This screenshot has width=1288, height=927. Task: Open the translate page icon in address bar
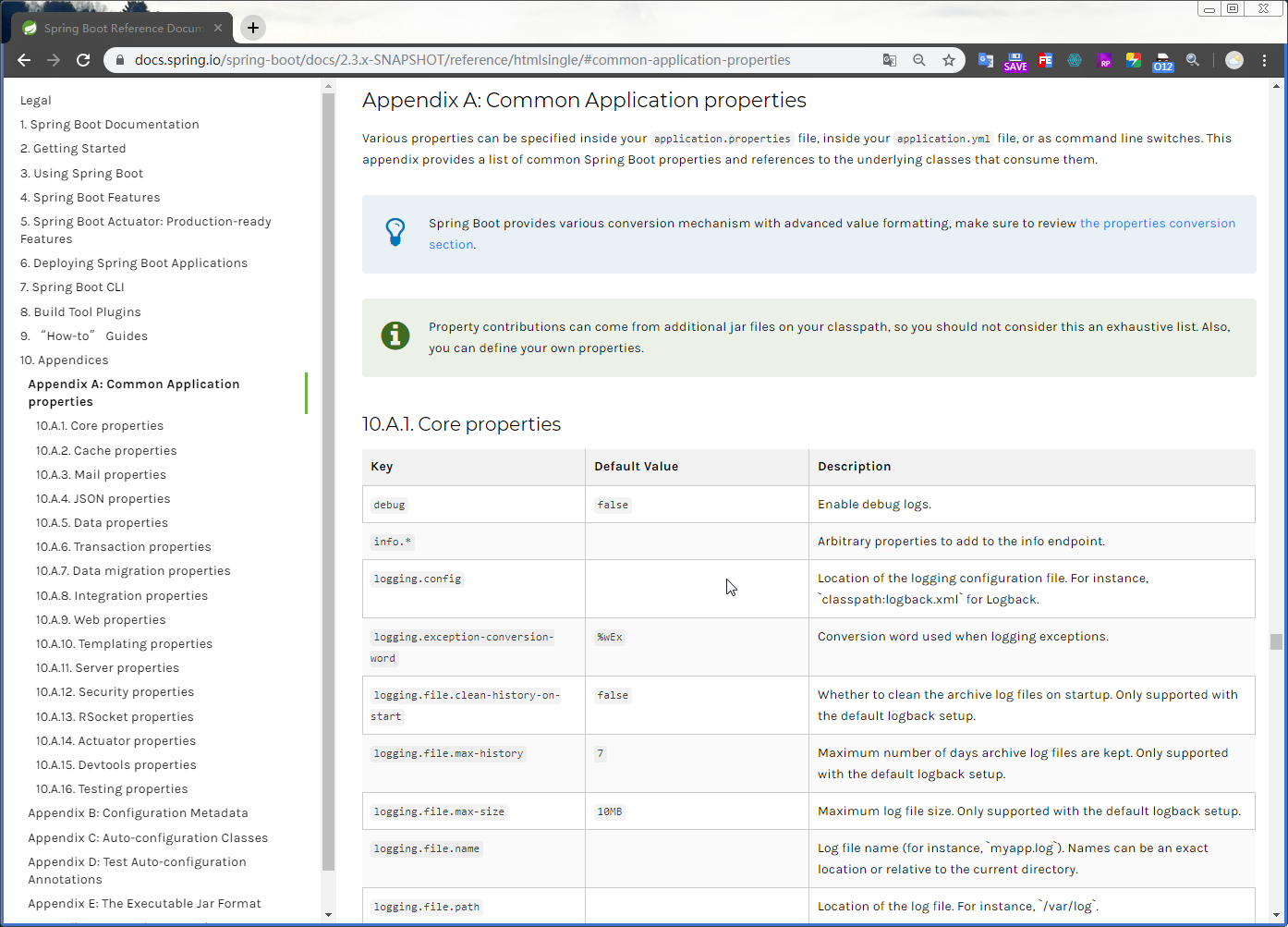890,60
